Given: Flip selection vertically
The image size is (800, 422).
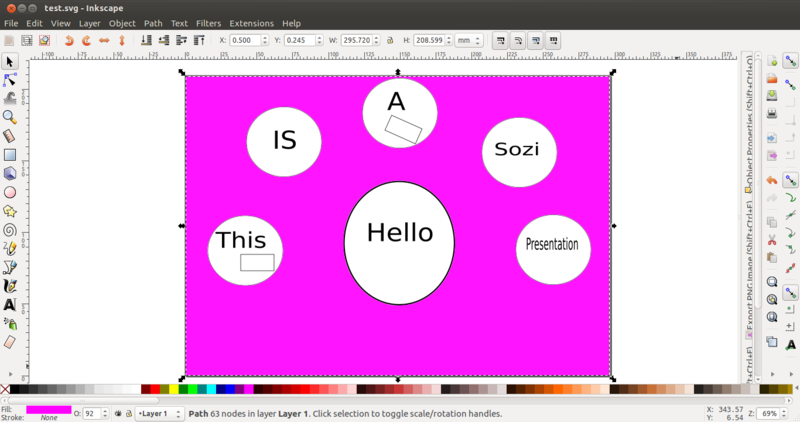Looking at the screenshot, I should (x=121, y=40).
